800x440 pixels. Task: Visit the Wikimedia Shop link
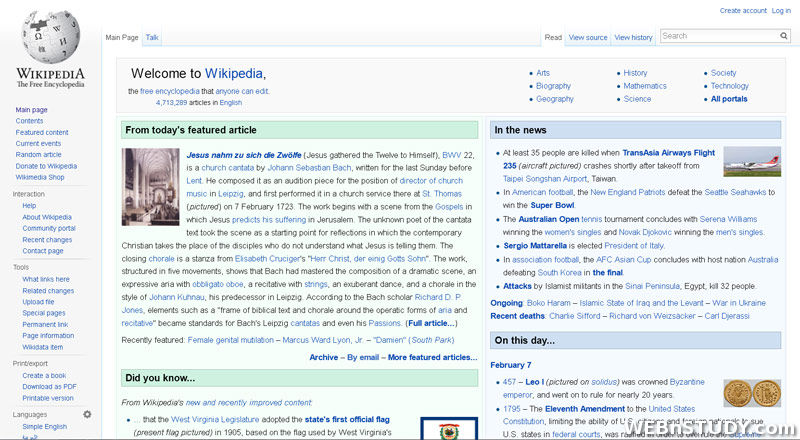coord(40,177)
